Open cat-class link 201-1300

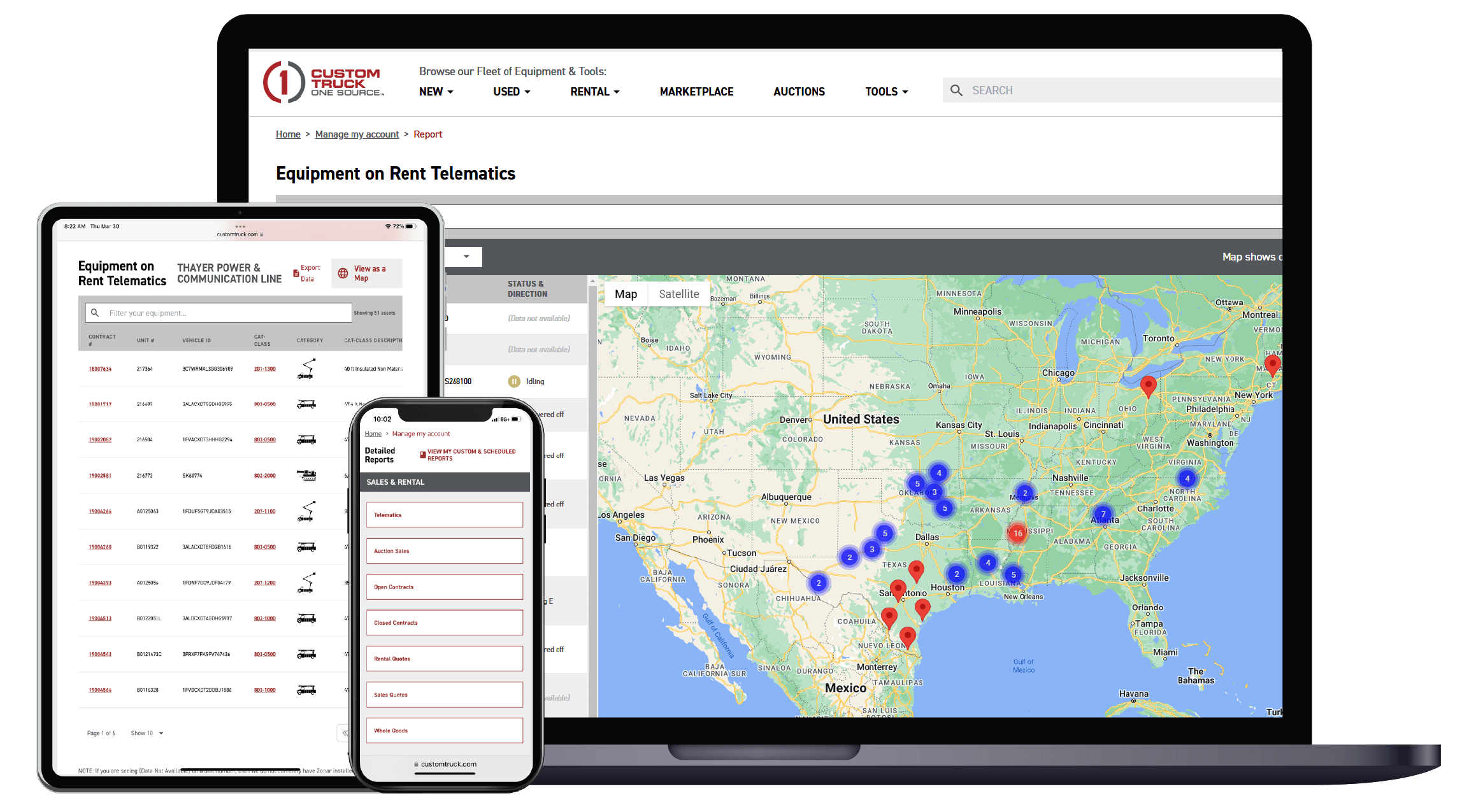265,369
